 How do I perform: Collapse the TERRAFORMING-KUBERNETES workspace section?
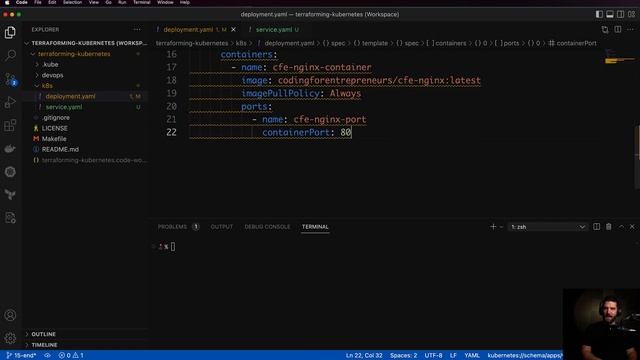click(86, 43)
